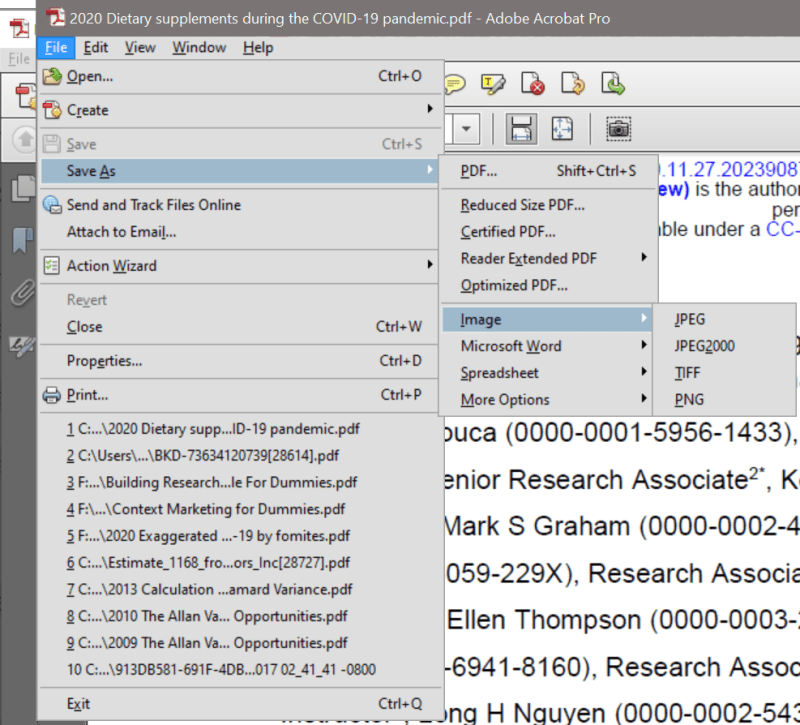Image resolution: width=800 pixels, height=725 pixels.
Task: Open the signatures panel icon
Action: pos(22,346)
